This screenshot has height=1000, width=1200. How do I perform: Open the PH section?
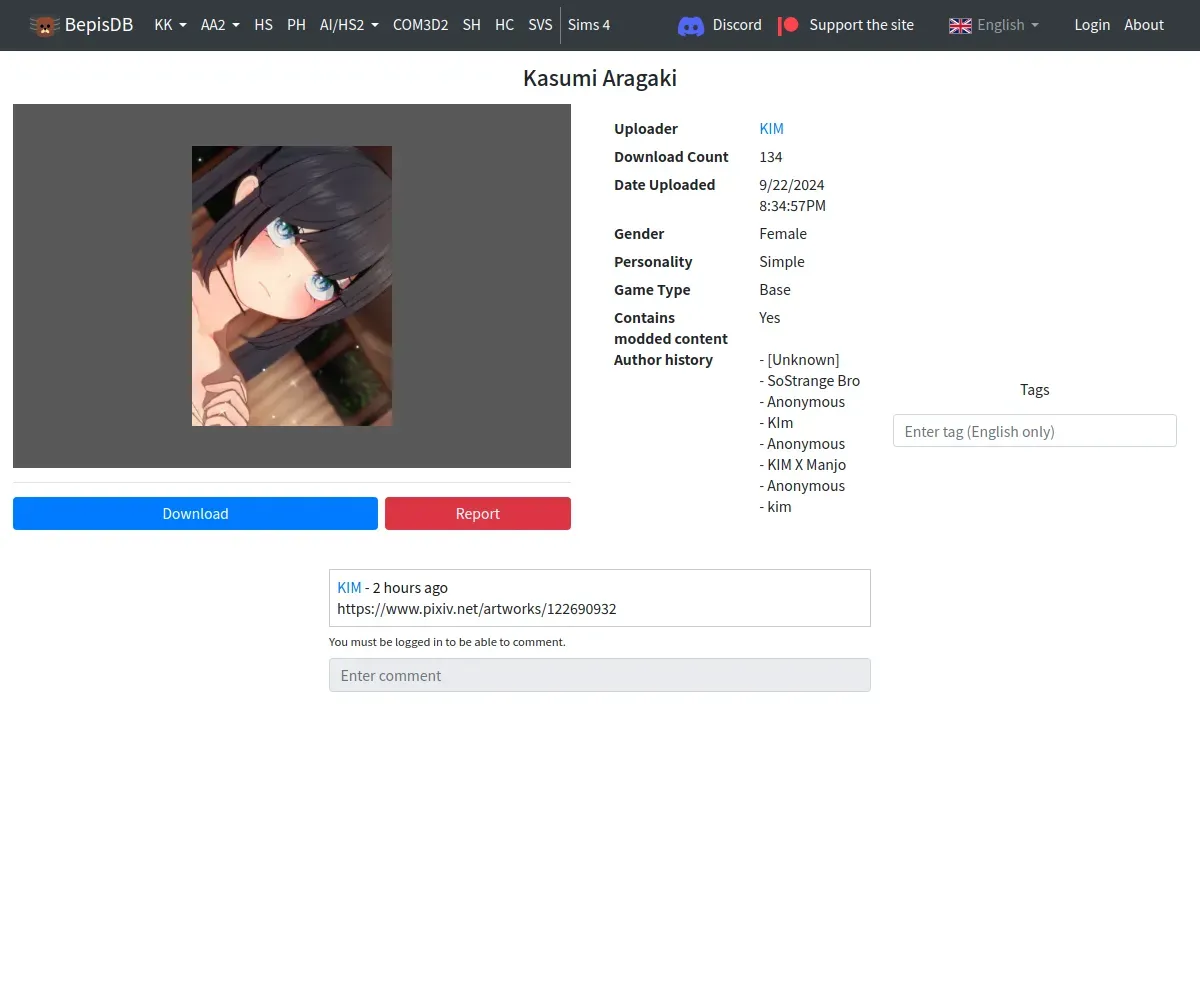(x=296, y=25)
